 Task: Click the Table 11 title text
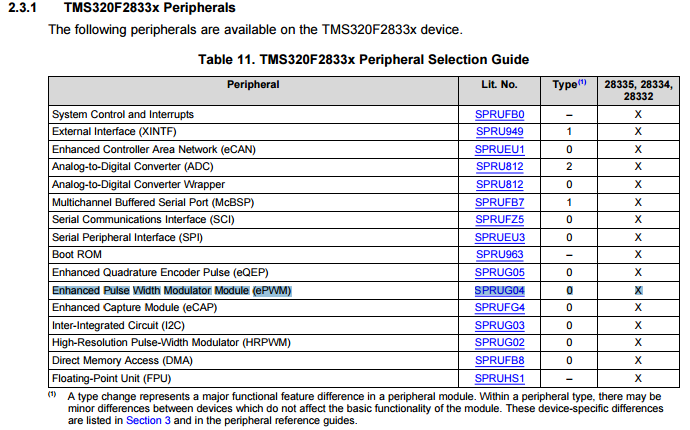coord(363,59)
